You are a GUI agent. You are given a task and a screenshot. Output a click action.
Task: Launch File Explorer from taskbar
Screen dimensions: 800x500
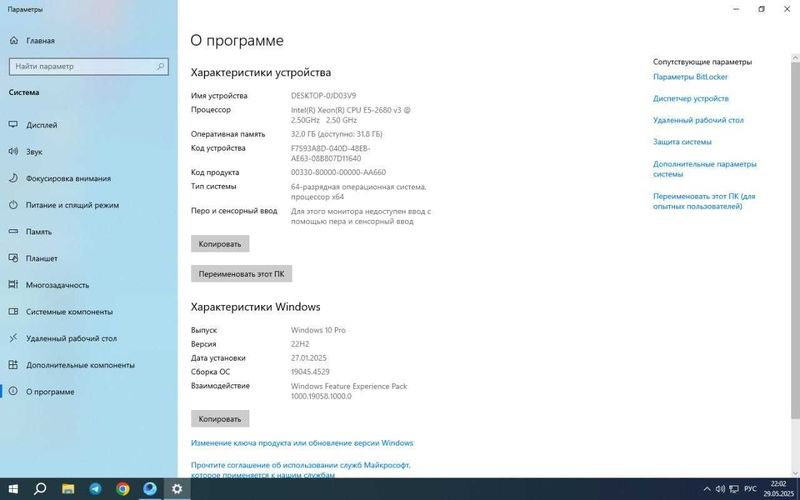pyautogui.click(x=68, y=489)
